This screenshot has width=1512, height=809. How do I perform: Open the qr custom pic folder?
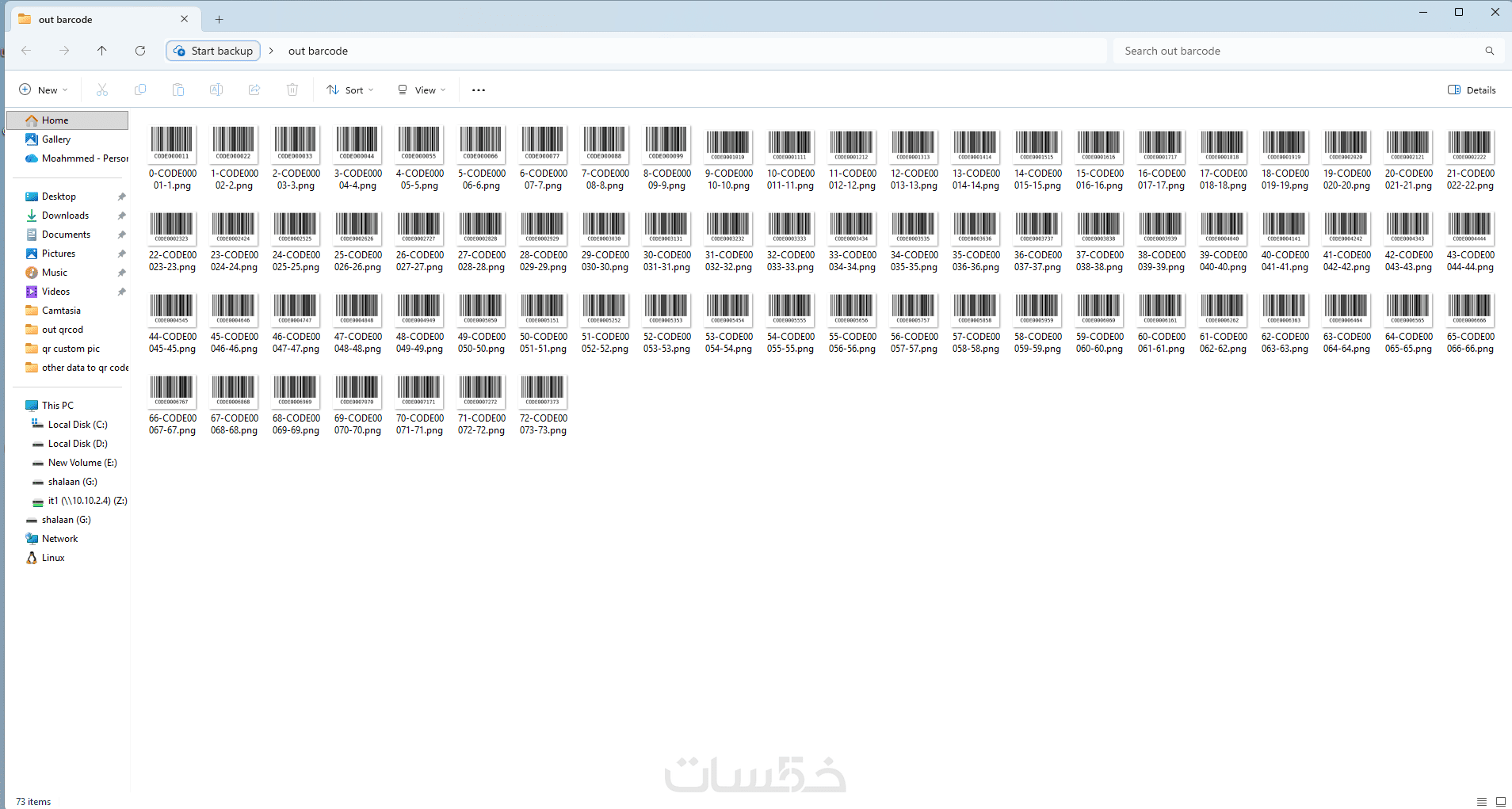point(71,349)
